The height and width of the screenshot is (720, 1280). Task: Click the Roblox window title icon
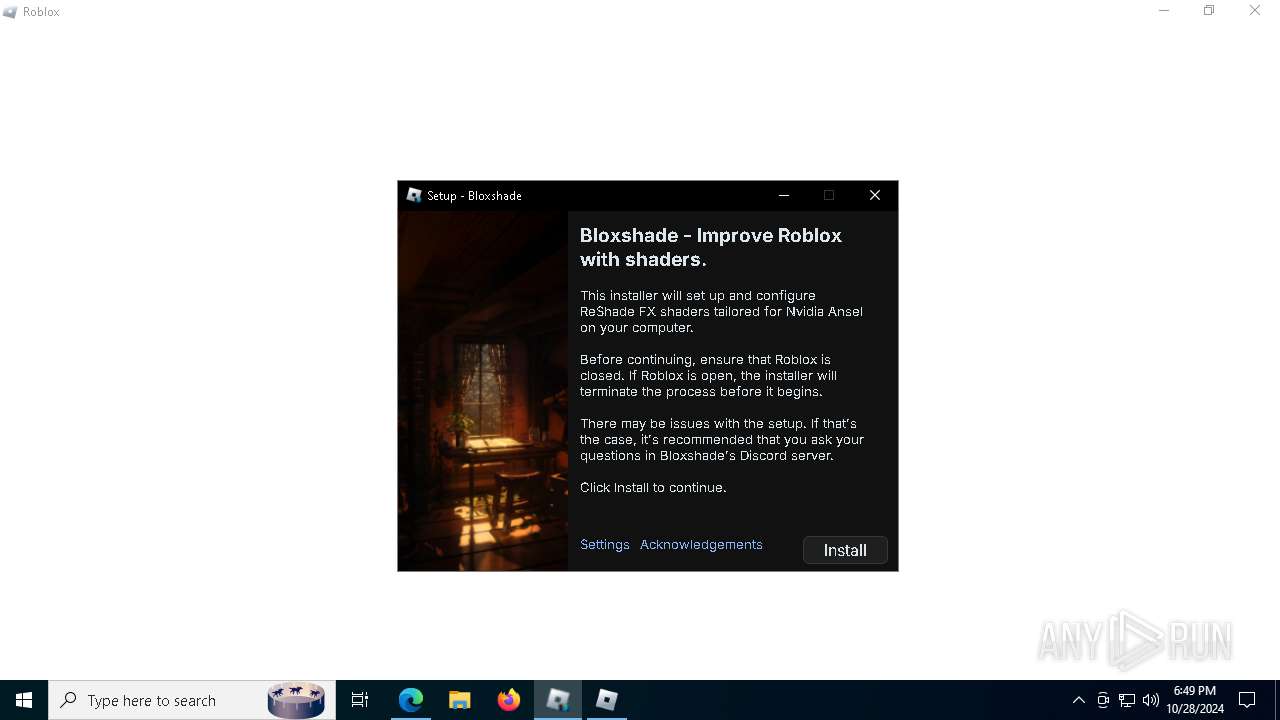(x=10, y=12)
